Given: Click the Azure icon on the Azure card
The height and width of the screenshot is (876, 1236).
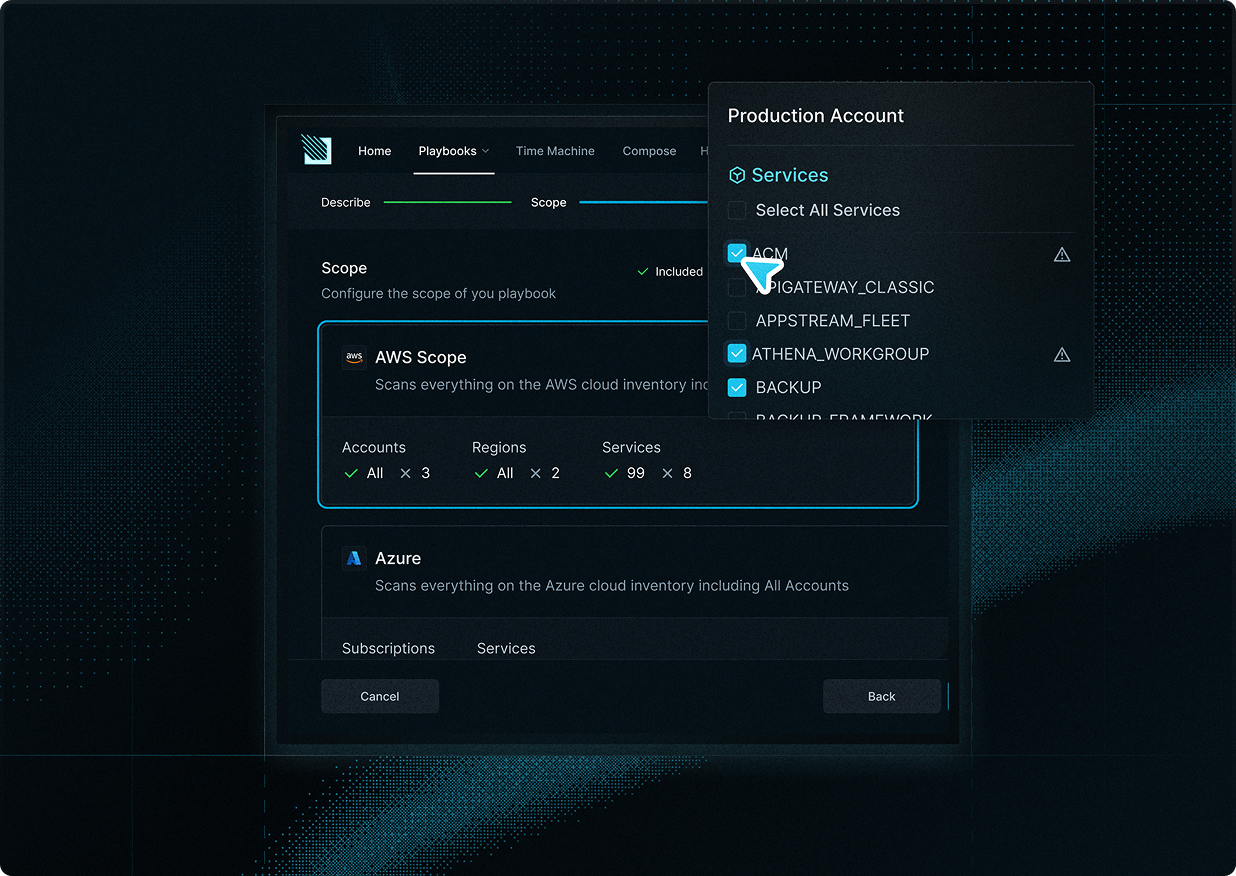Looking at the screenshot, I should [x=353, y=557].
